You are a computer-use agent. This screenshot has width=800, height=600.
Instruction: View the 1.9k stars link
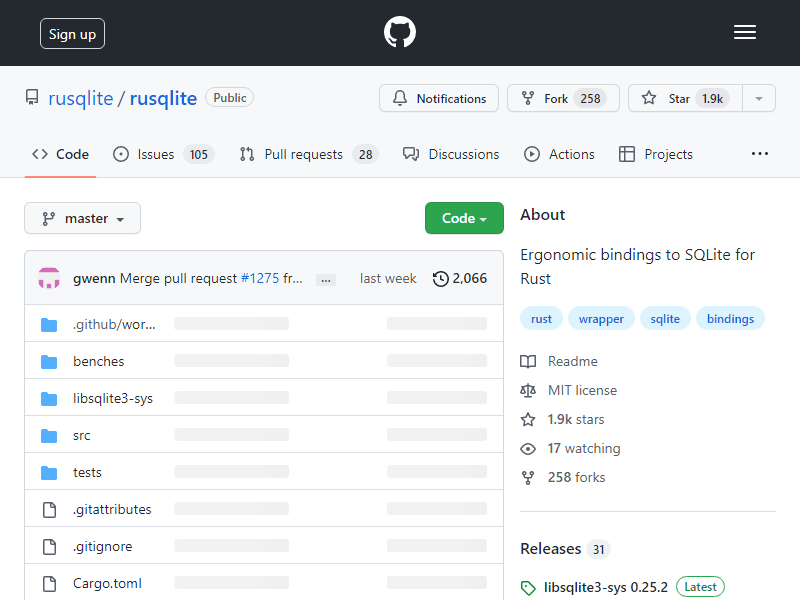tap(576, 420)
